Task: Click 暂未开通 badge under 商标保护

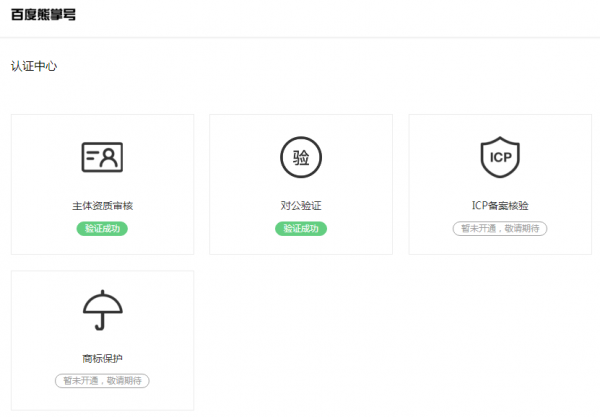Action: 102,381
